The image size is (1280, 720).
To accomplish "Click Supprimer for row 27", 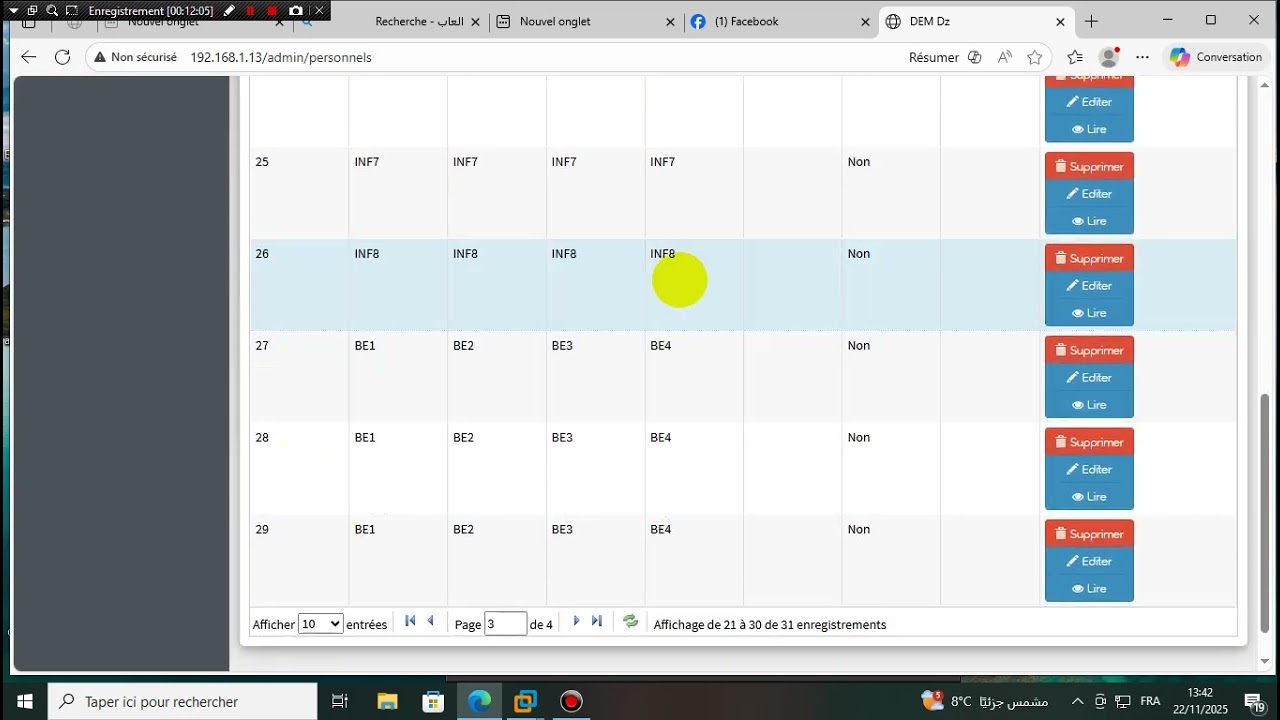I will pyautogui.click(x=1089, y=351).
